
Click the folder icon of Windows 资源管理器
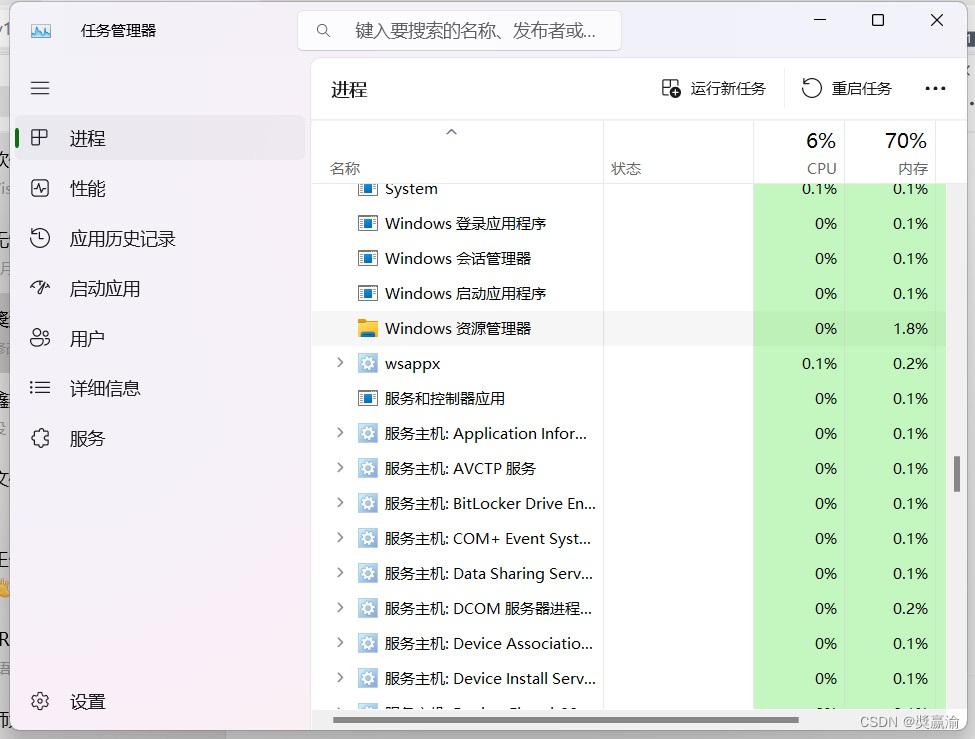pyautogui.click(x=367, y=328)
